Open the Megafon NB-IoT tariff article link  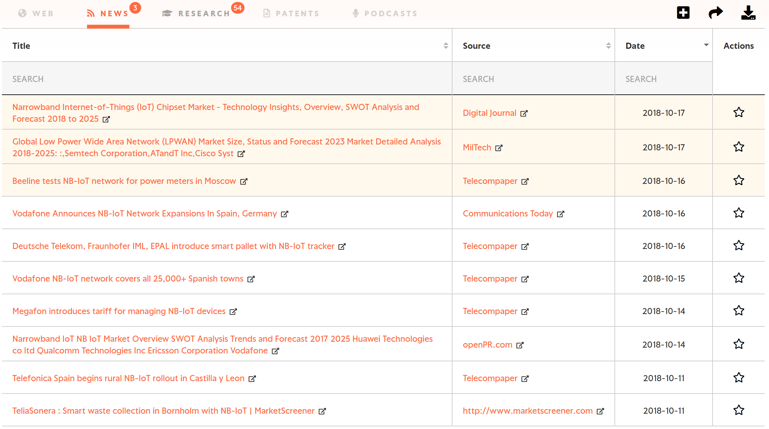[x=119, y=311]
